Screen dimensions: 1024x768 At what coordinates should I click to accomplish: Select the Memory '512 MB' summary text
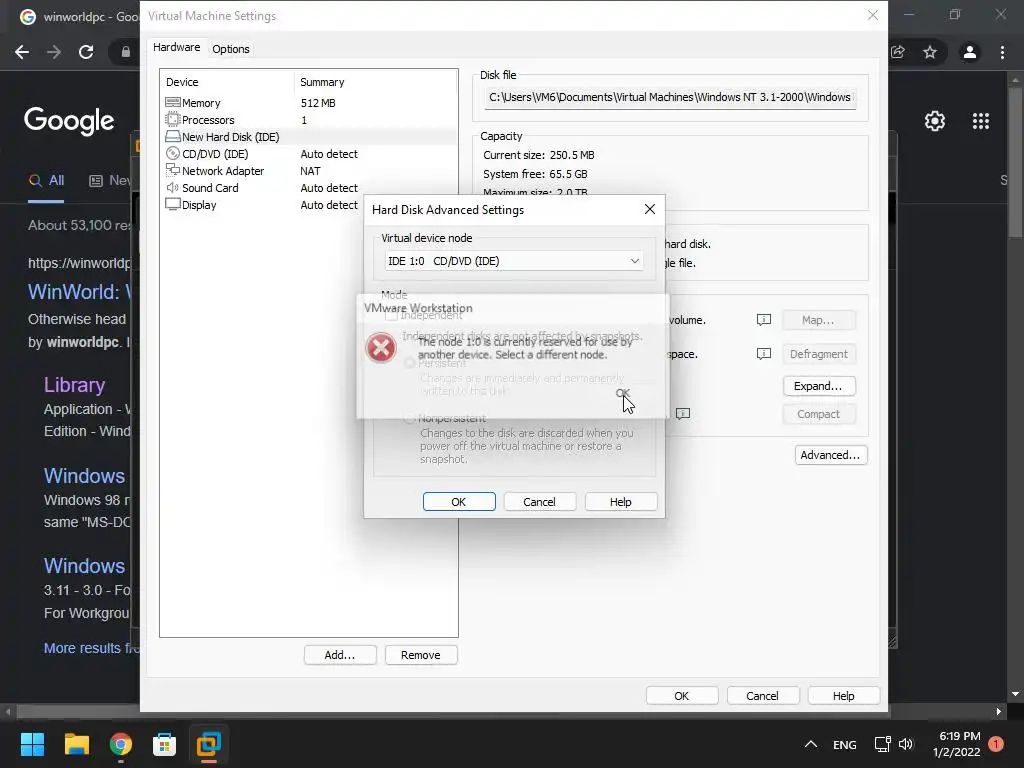coord(318,103)
